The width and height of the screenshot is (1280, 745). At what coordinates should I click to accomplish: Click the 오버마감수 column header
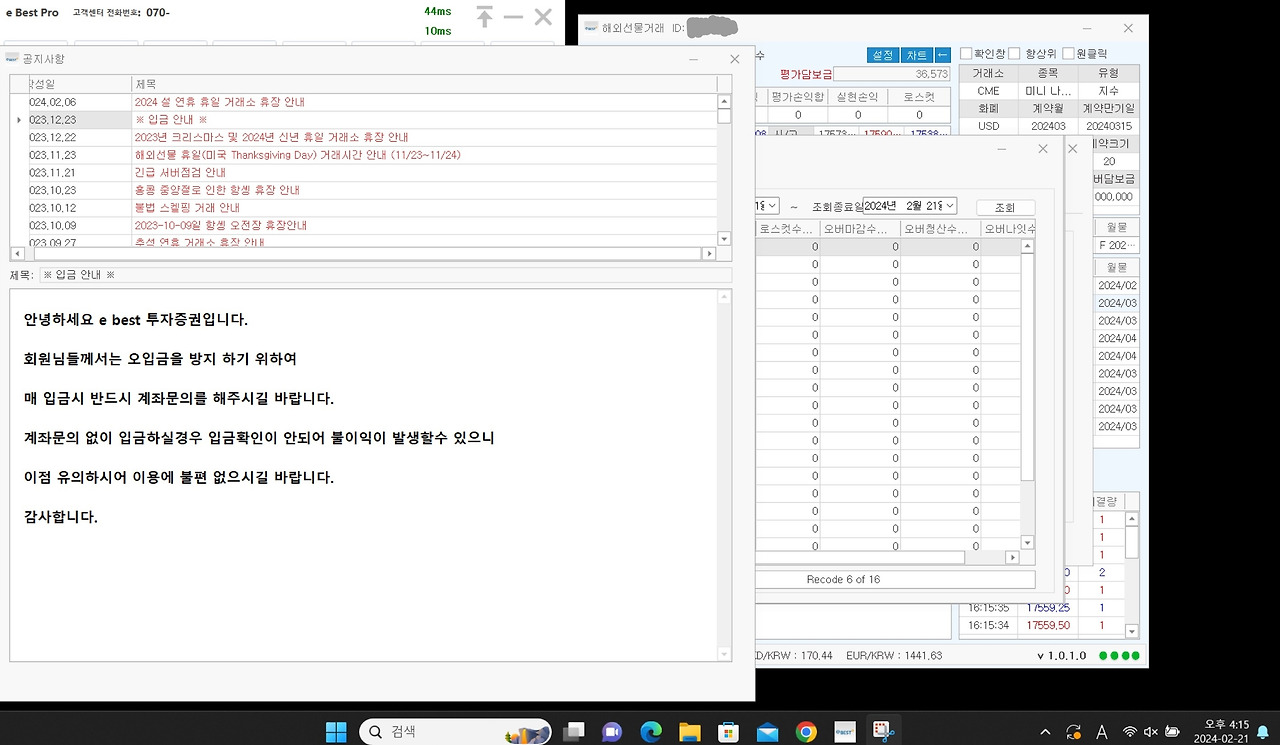pyautogui.click(x=860, y=229)
